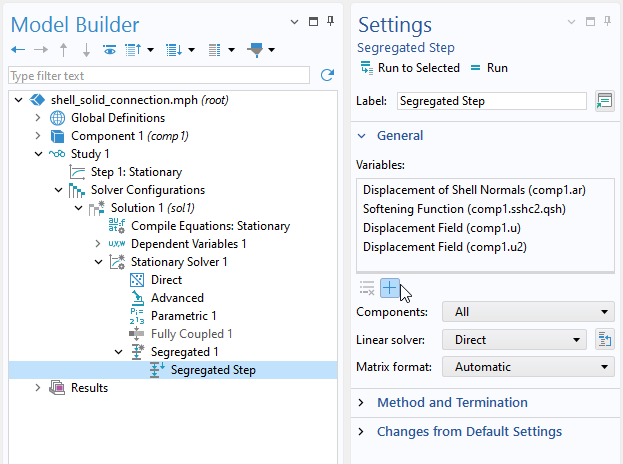The image size is (623, 464).
Task: Click the Move Down arrow icon
Action: click(86, 50)
